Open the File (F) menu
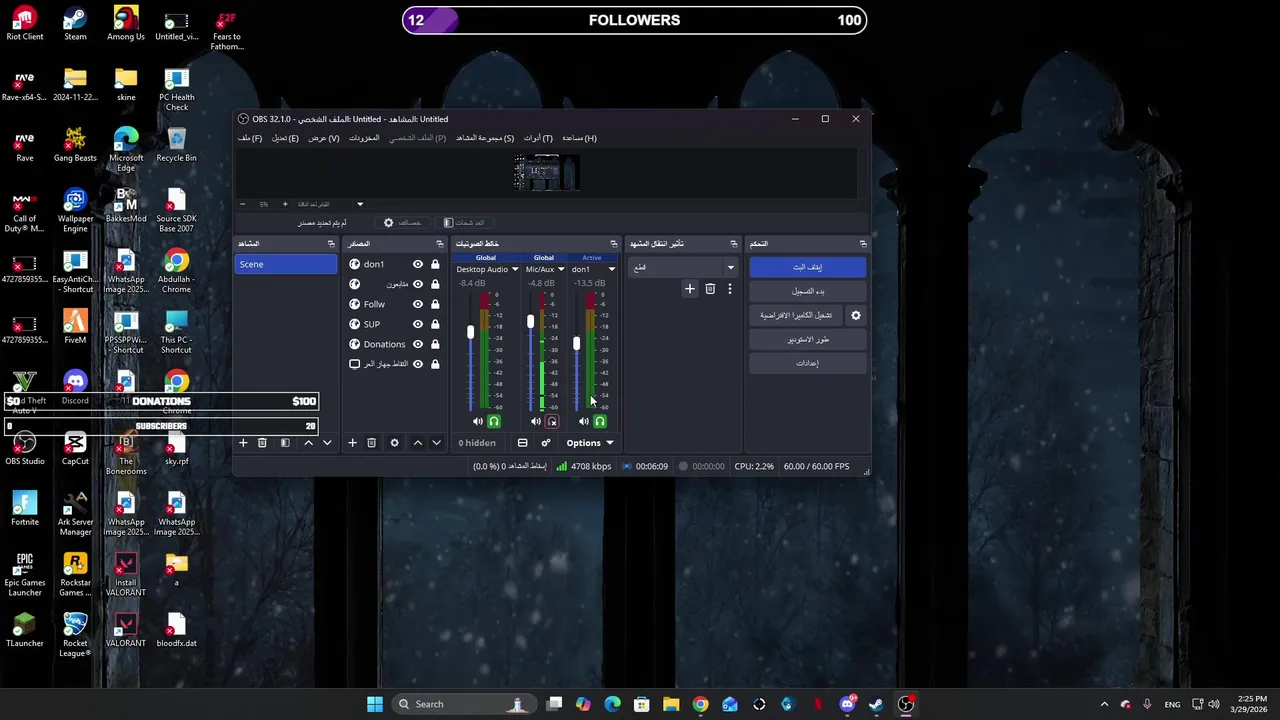The image size is (1280, 720). (x=250, y=138)
